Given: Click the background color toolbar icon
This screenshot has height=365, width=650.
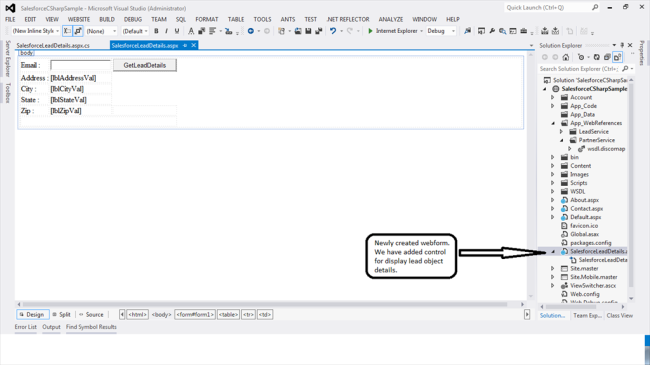Looking at the screenshot, I should pos(201,31).
